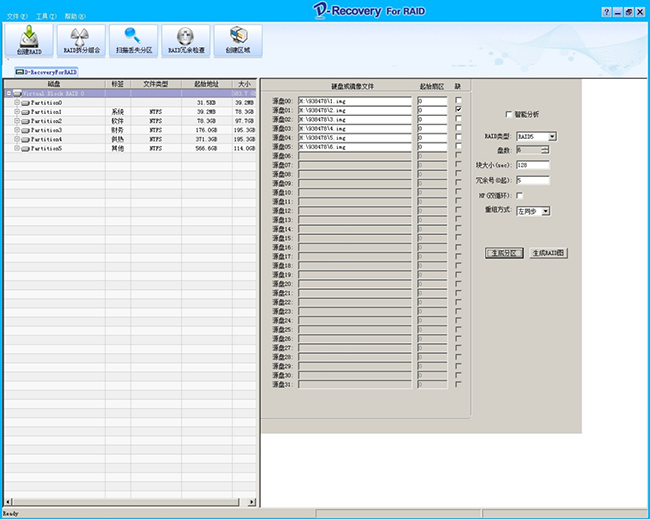Tick the missing checkbox for 源盘02

click(x=458, y=118)
